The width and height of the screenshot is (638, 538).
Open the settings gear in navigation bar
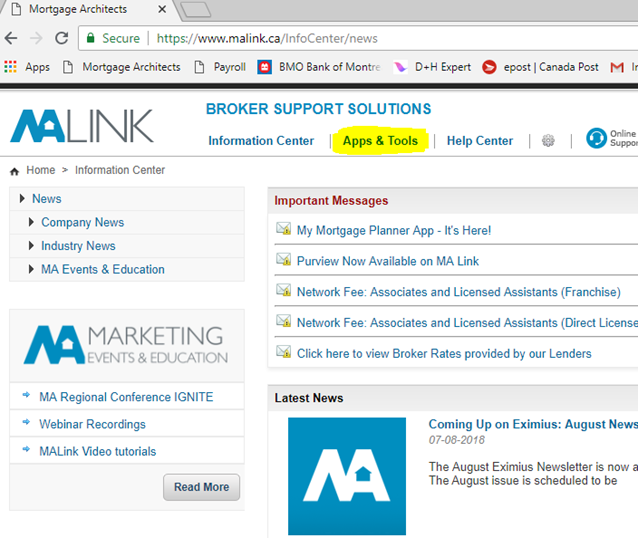pyautogui.click(x=548, y=140)
